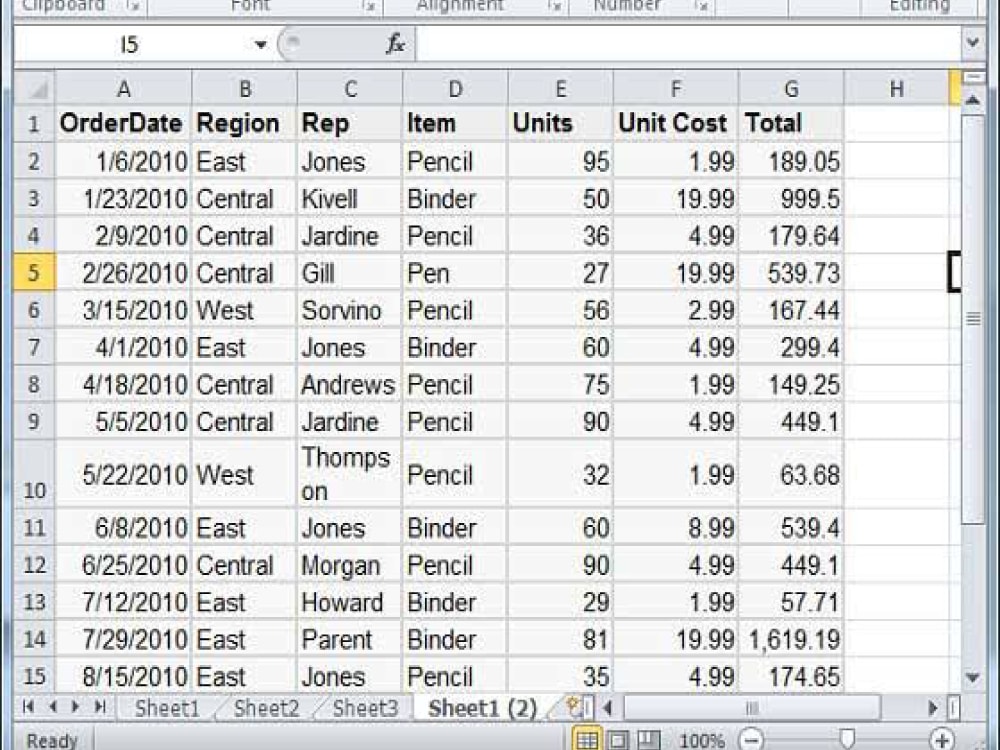Screen dimensions: 1000x750
Task: Select row 5 header
Action: click(x=34, y=273)
